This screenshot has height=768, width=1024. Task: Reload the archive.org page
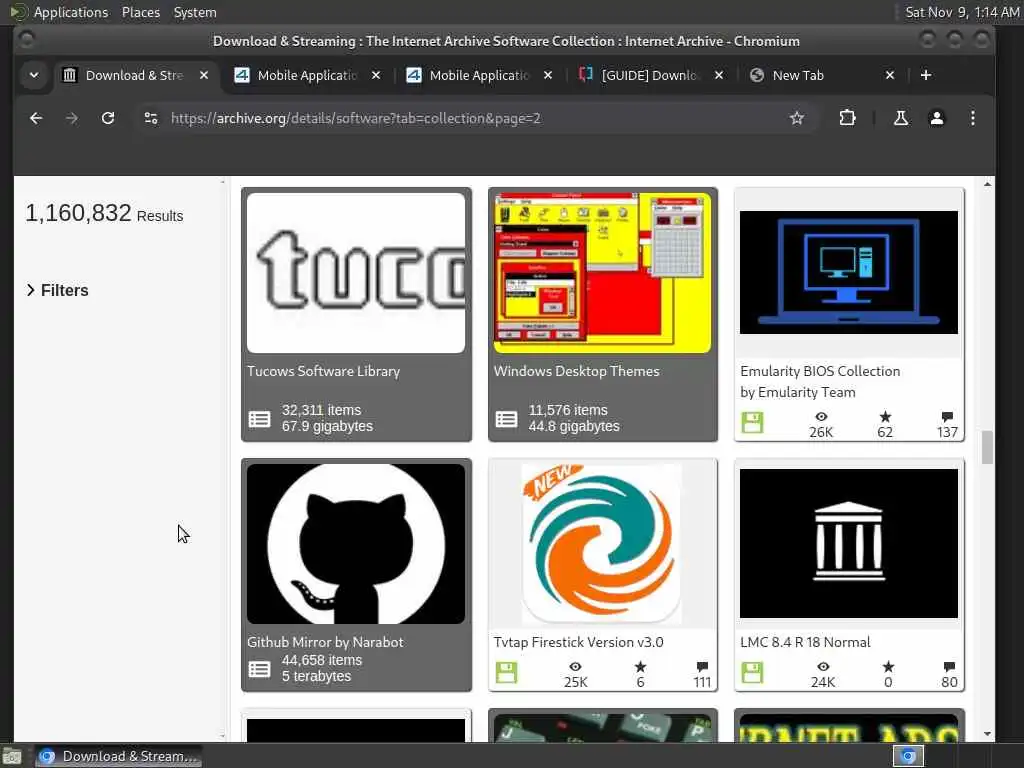coord(108,118)
